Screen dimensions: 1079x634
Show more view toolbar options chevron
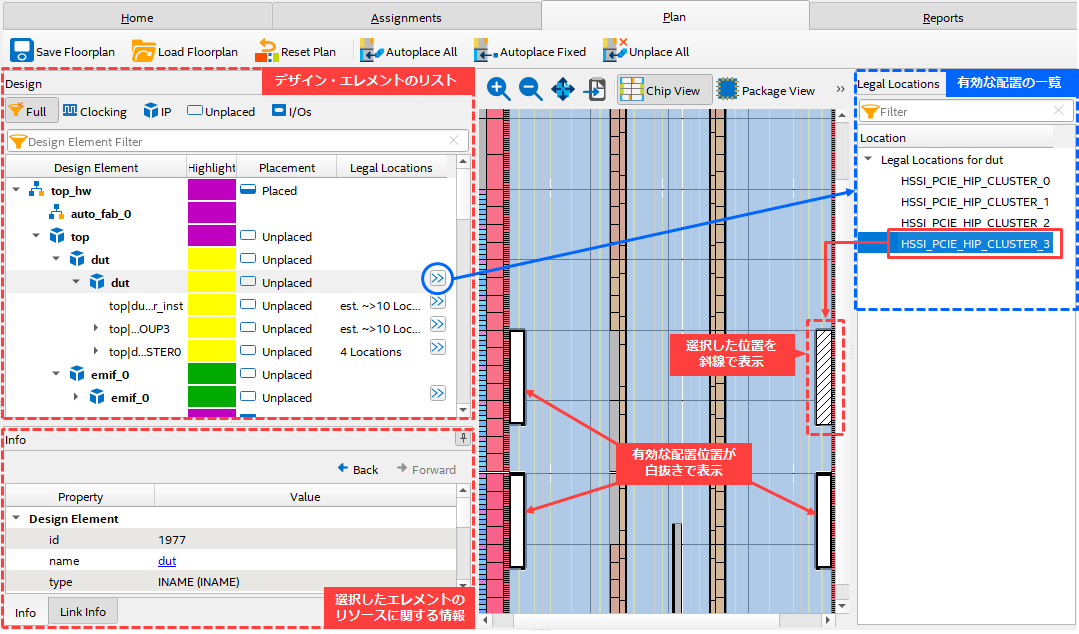840,89
